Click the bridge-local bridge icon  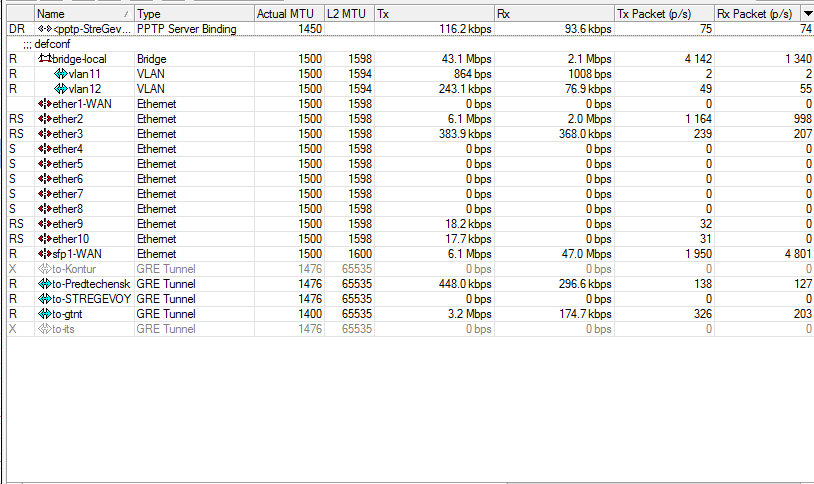click(x=45, y=59)
